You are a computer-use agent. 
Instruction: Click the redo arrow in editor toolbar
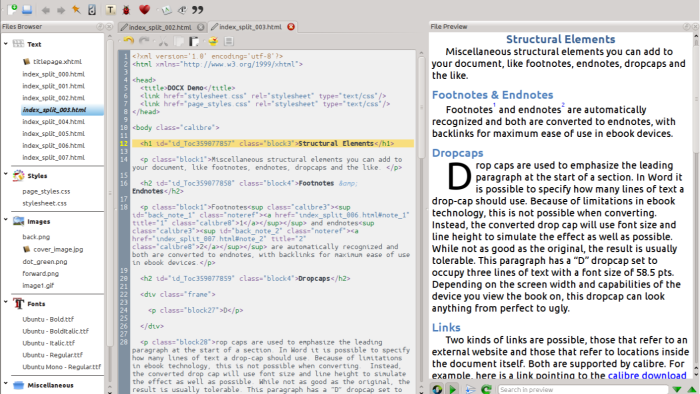pyautogui.click(x=144, y=41)
